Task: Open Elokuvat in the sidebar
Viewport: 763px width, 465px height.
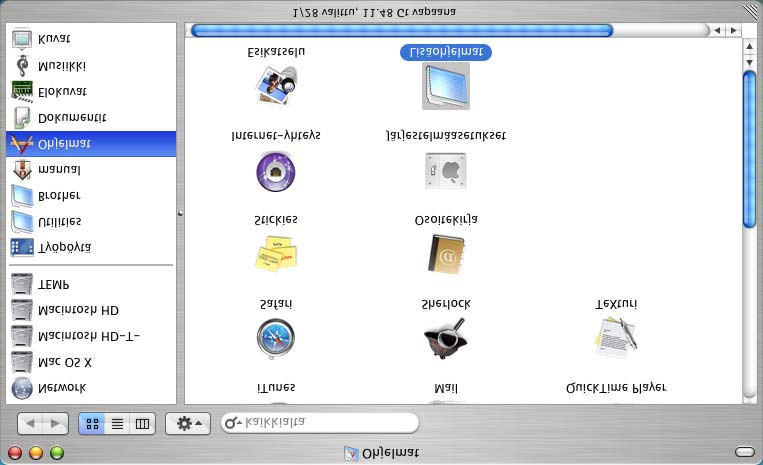Action: coord(91,91)
